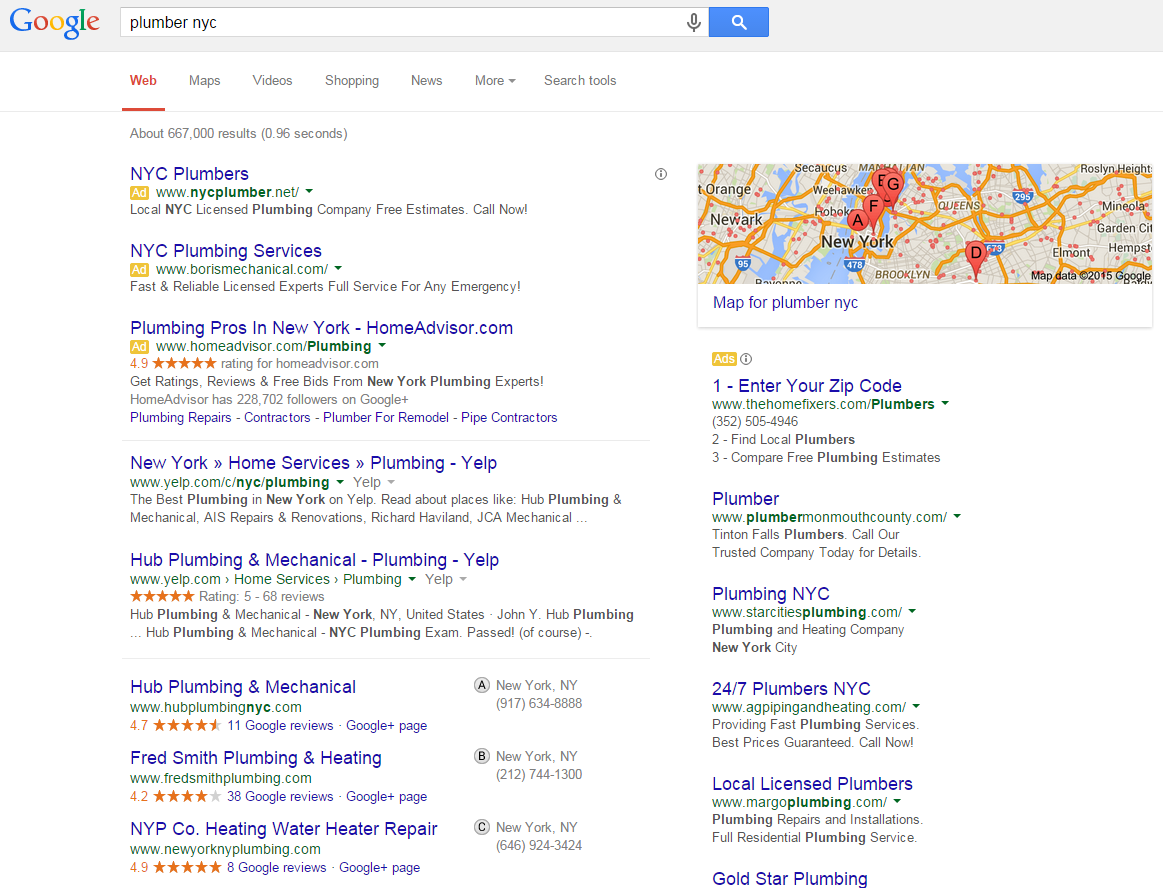
Task: Open 24/7 Plumbers NYC ad link
Action: (791, 688)
